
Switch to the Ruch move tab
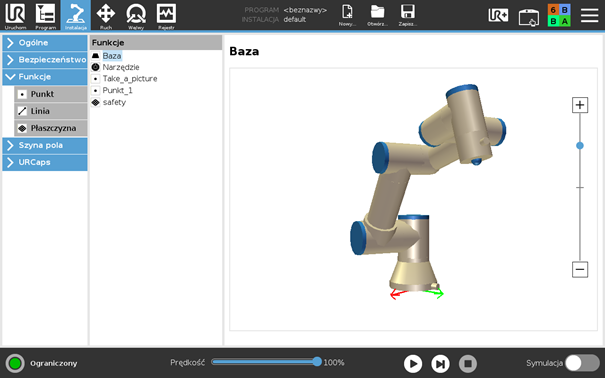coord(106,16)
